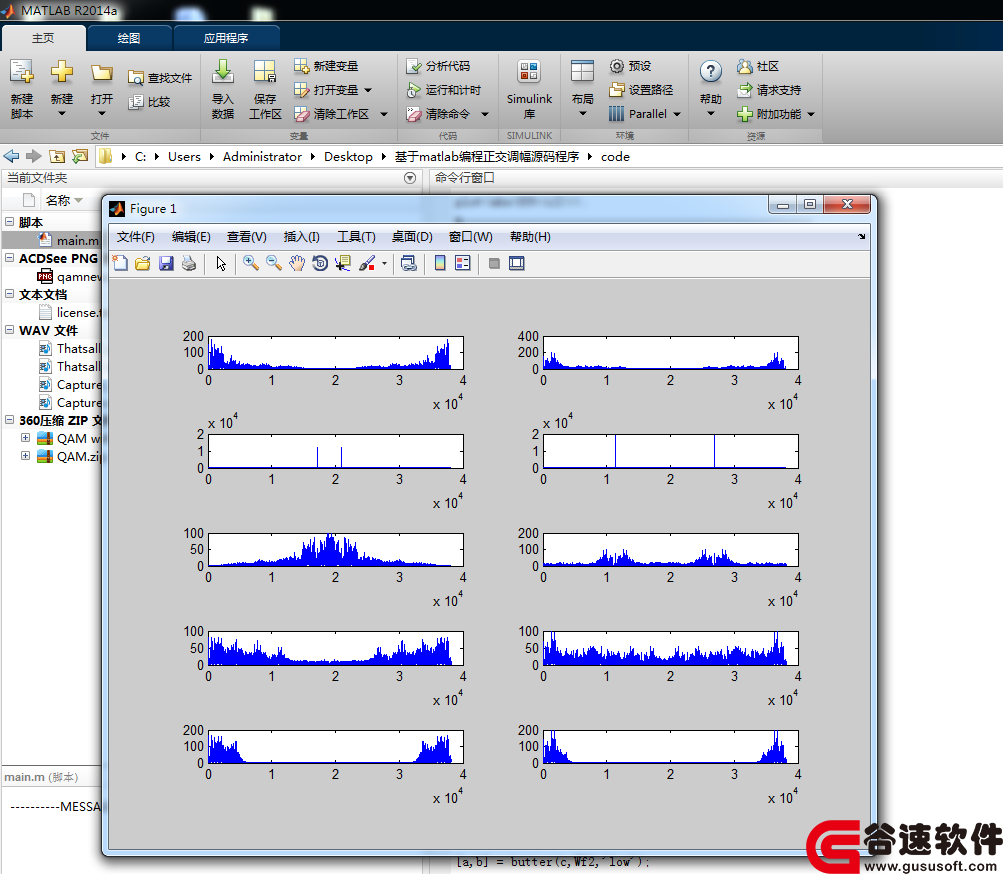Click Save Workspace (保存工作区) icon

pyautogui.click(x=265, y=72)
